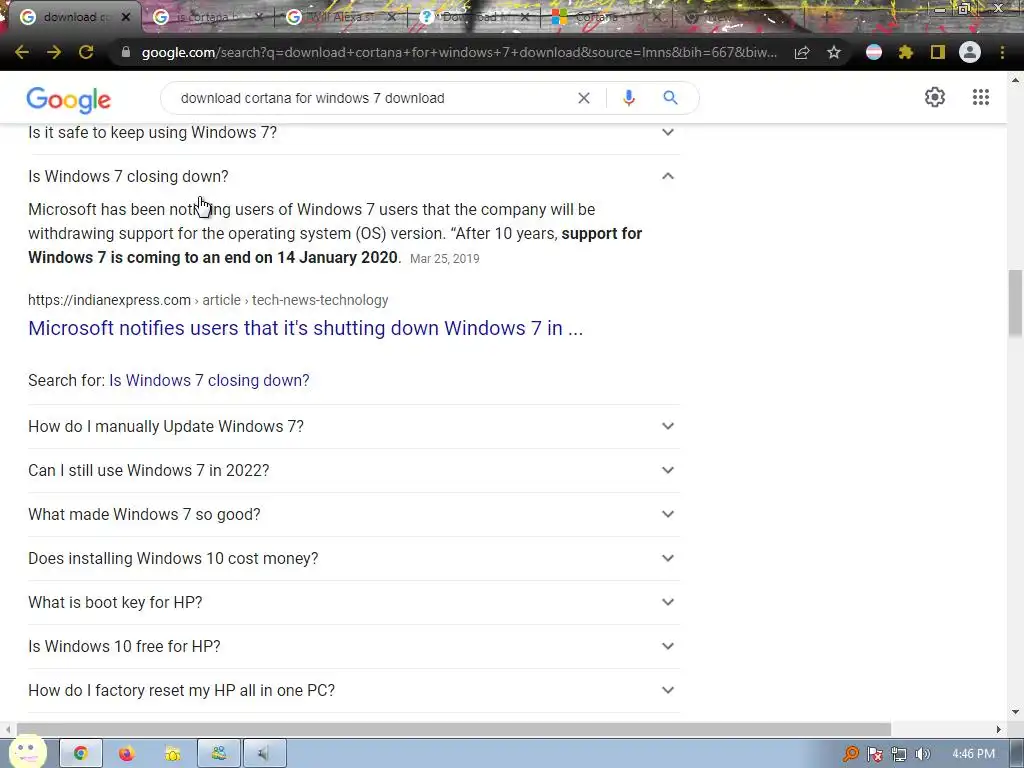
Task: Open the people-icon app in taskbar
Action: coord(219,754)
